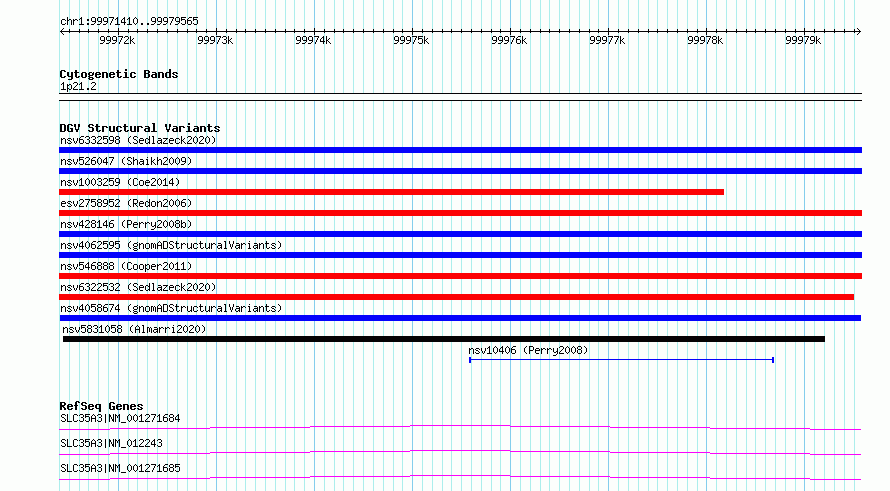
Task: Click the 99979k ruler tick label
Action: pyautogui.click(x=803, y=40)
